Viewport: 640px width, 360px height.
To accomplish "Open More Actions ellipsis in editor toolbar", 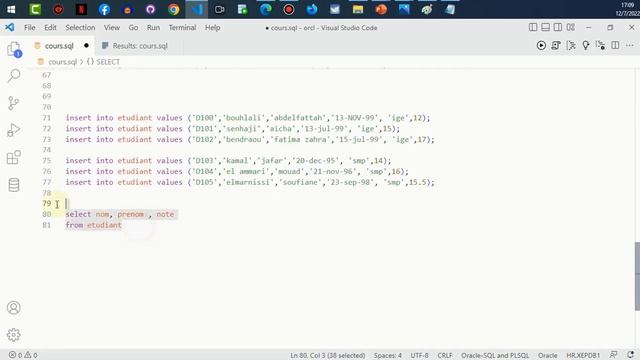I will [x=630, y=45].
